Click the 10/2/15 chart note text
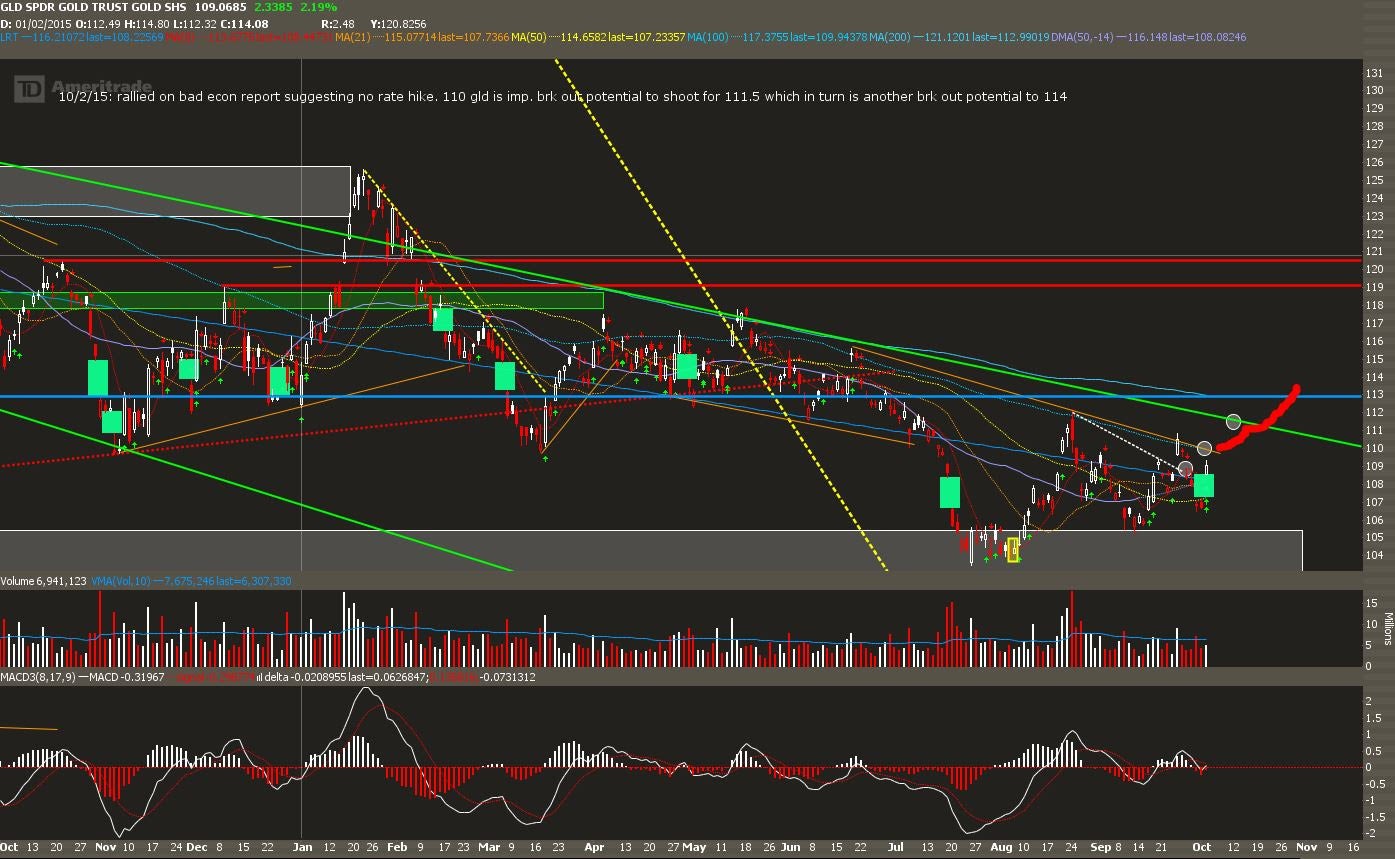This screenshot has width=1395, height=859. coord(563,96)
